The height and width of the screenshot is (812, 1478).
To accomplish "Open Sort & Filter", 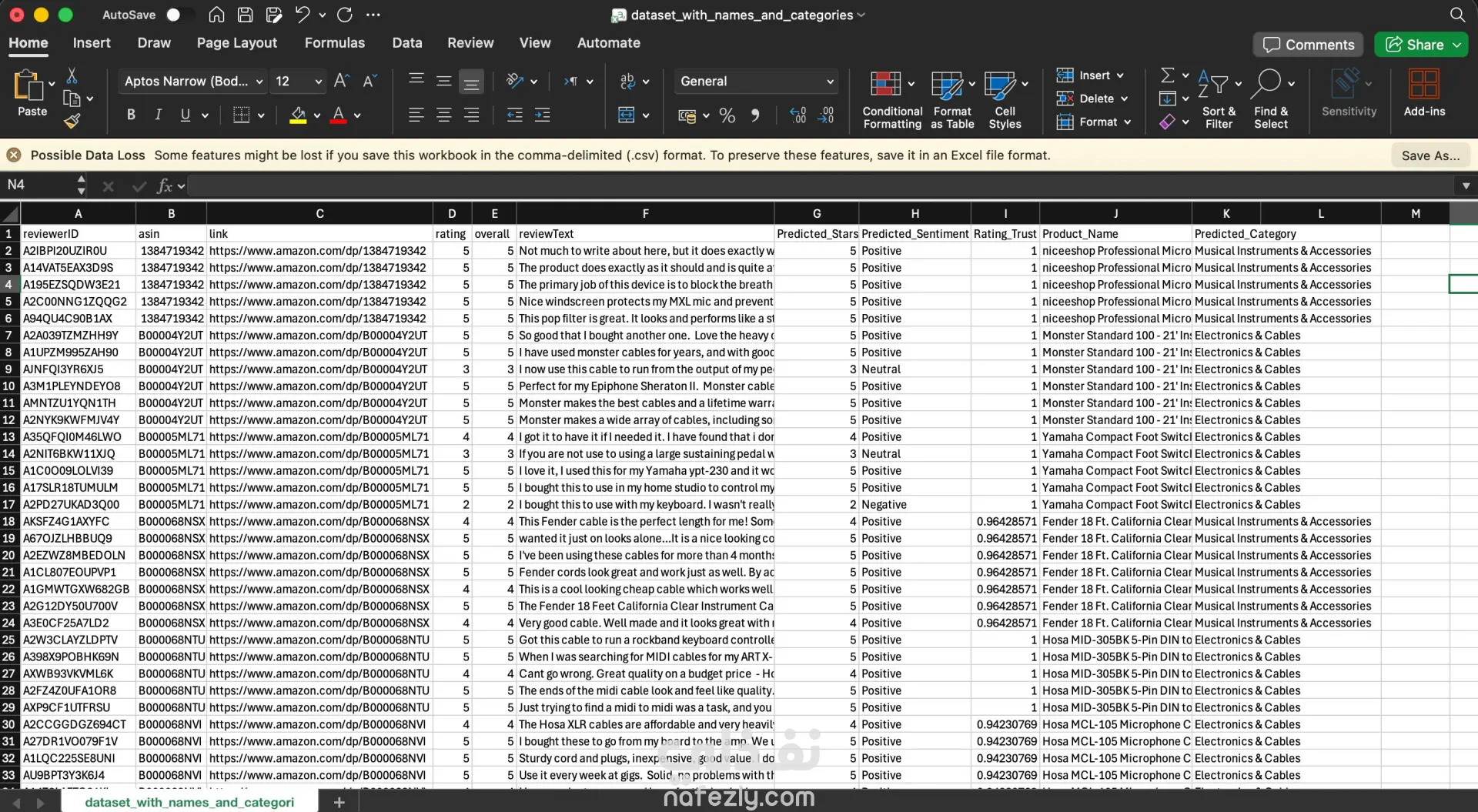I will click(1219, 99).
